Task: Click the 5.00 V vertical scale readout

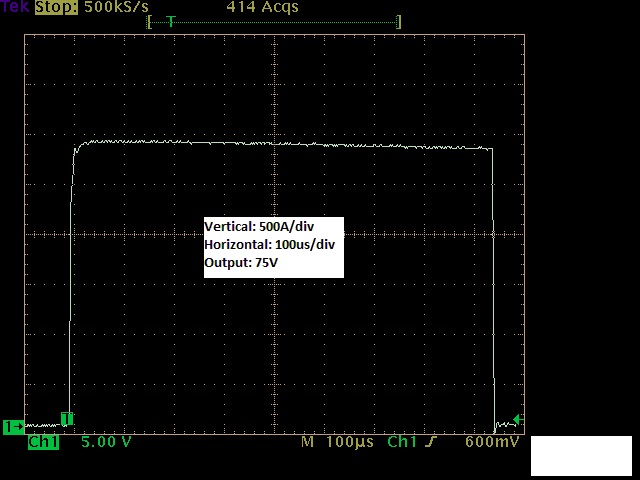Action: click(106, 442)
